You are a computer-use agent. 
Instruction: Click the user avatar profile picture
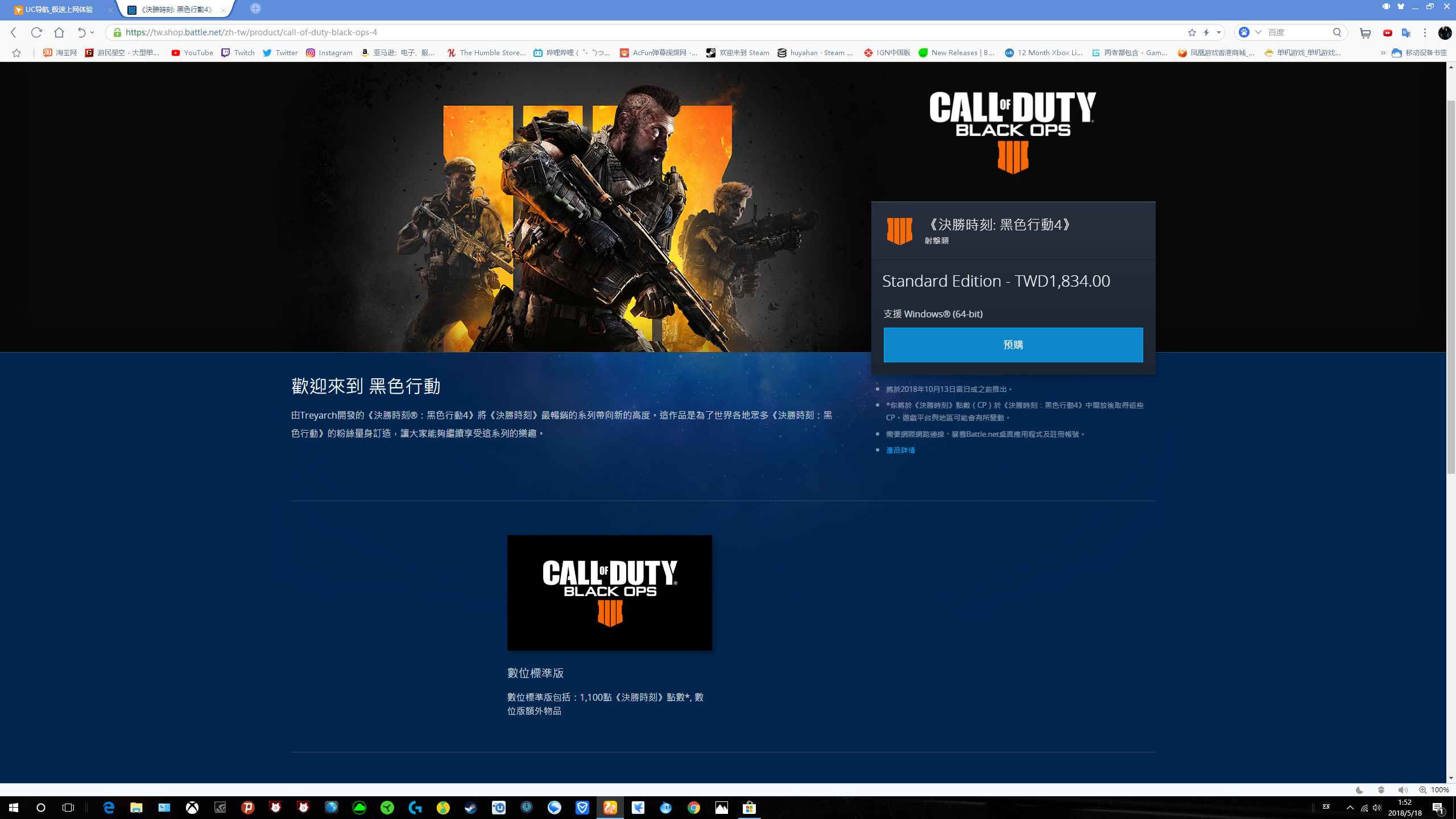(x=1445, y=33)
